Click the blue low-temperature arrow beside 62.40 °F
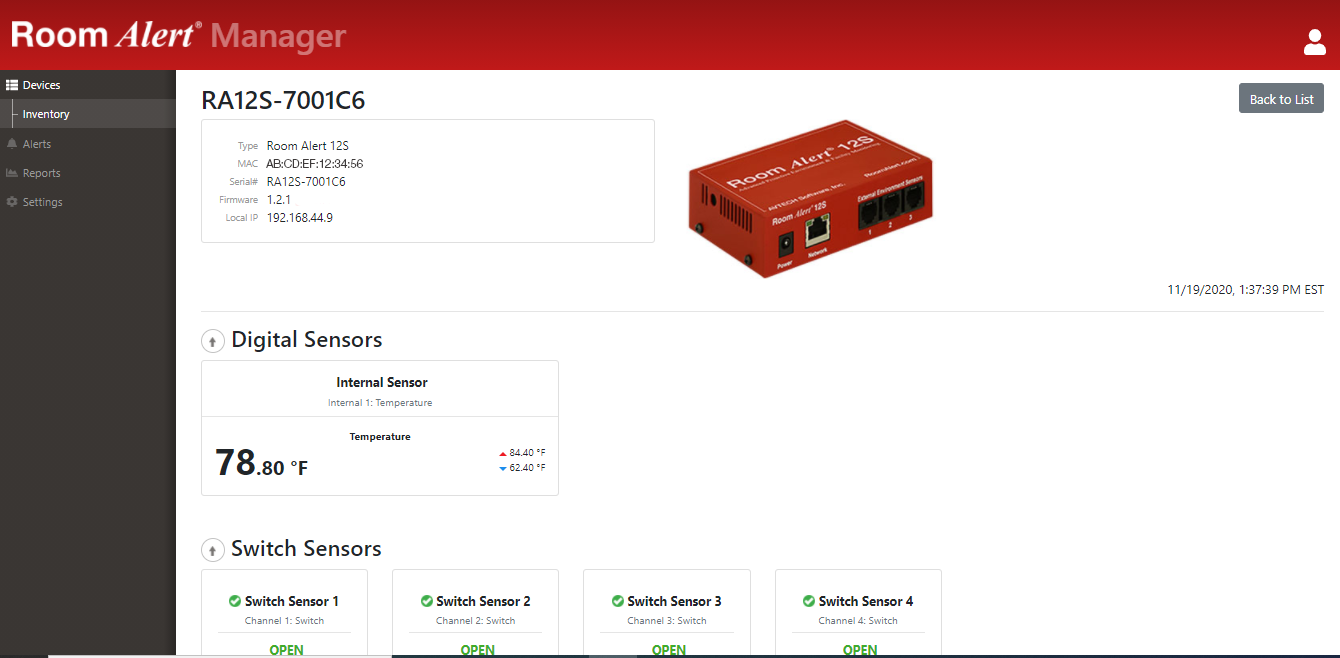1340x658 pixels. tap(503, 468)
